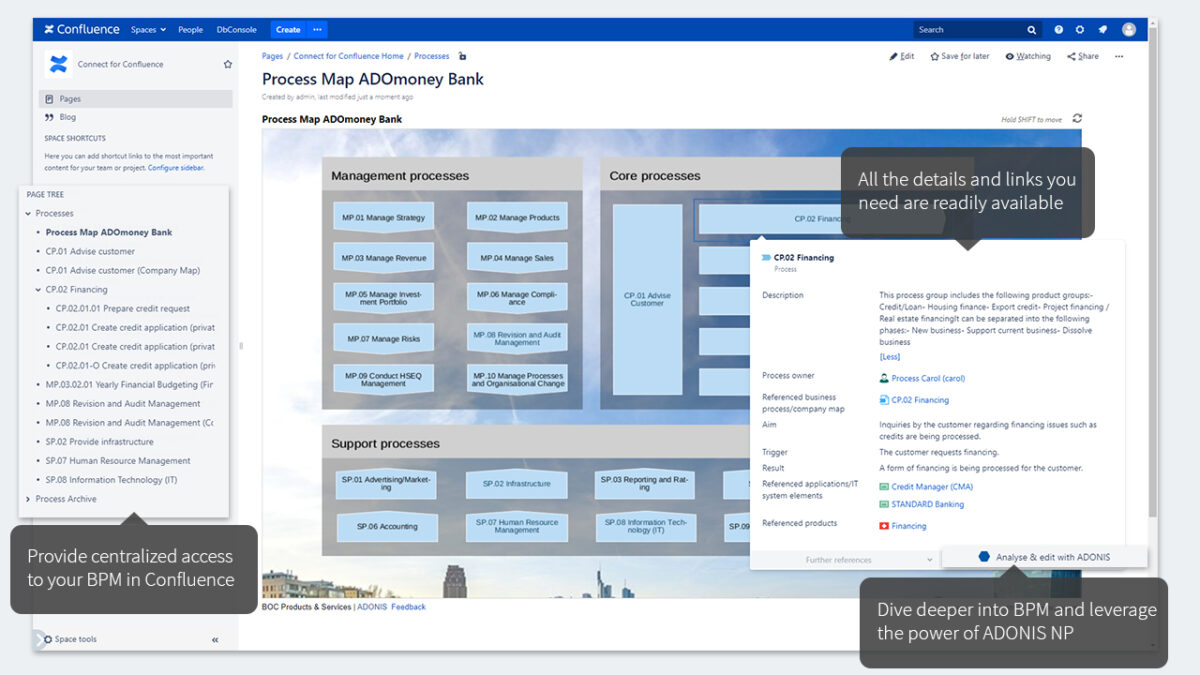Viewport: 1200px width, 675px height.
Task: Open your user avatar profile icon
Action: coord(1128,29)
